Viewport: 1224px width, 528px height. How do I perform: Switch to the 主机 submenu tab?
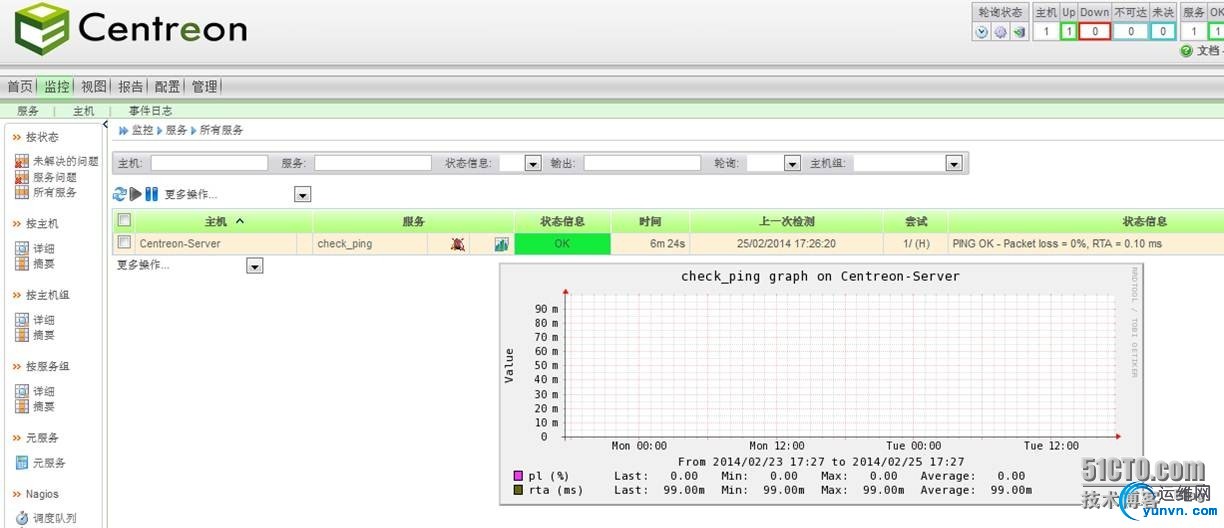pyautogui.click(x=84, y=111)
